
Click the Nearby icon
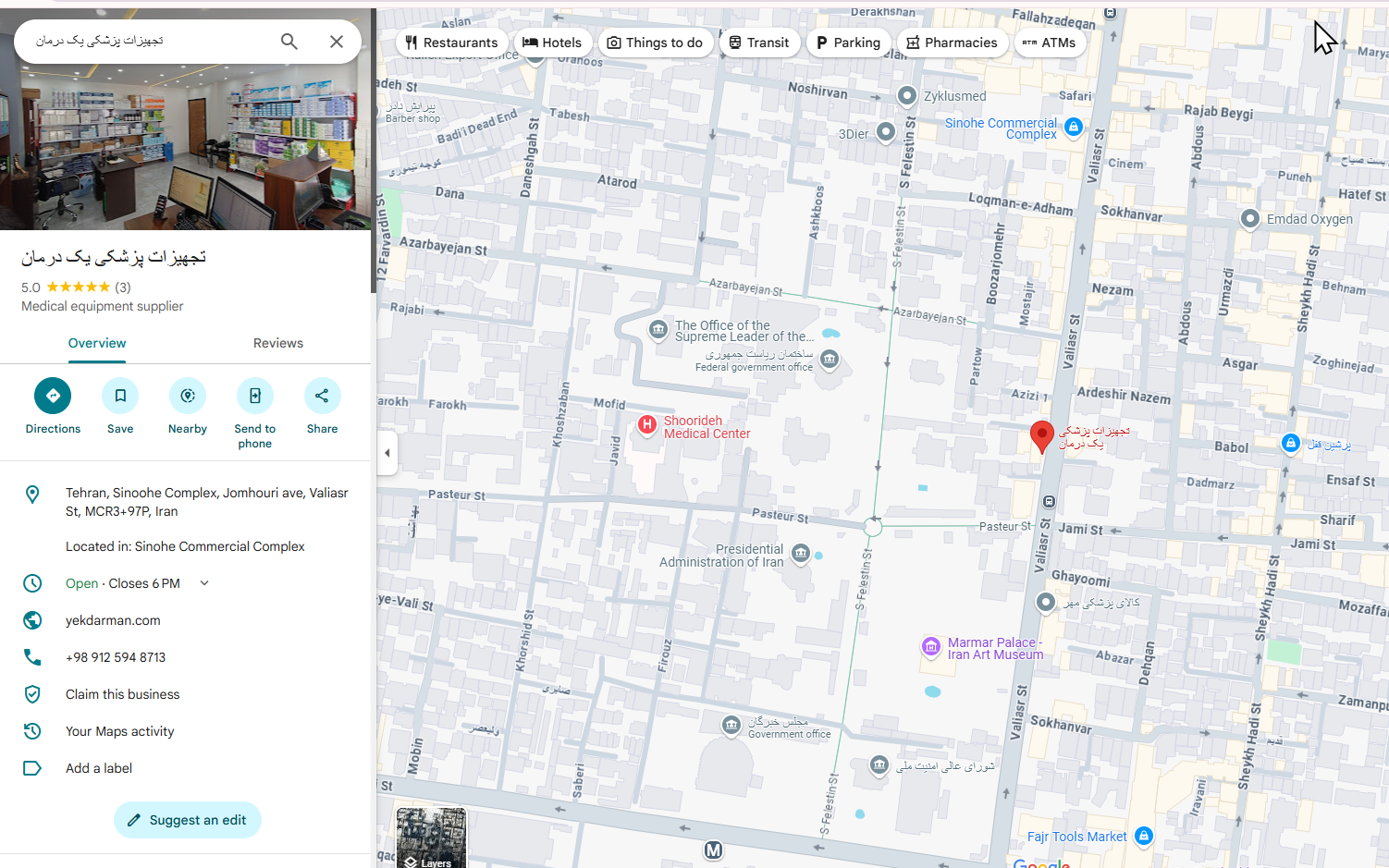[188, 397]
